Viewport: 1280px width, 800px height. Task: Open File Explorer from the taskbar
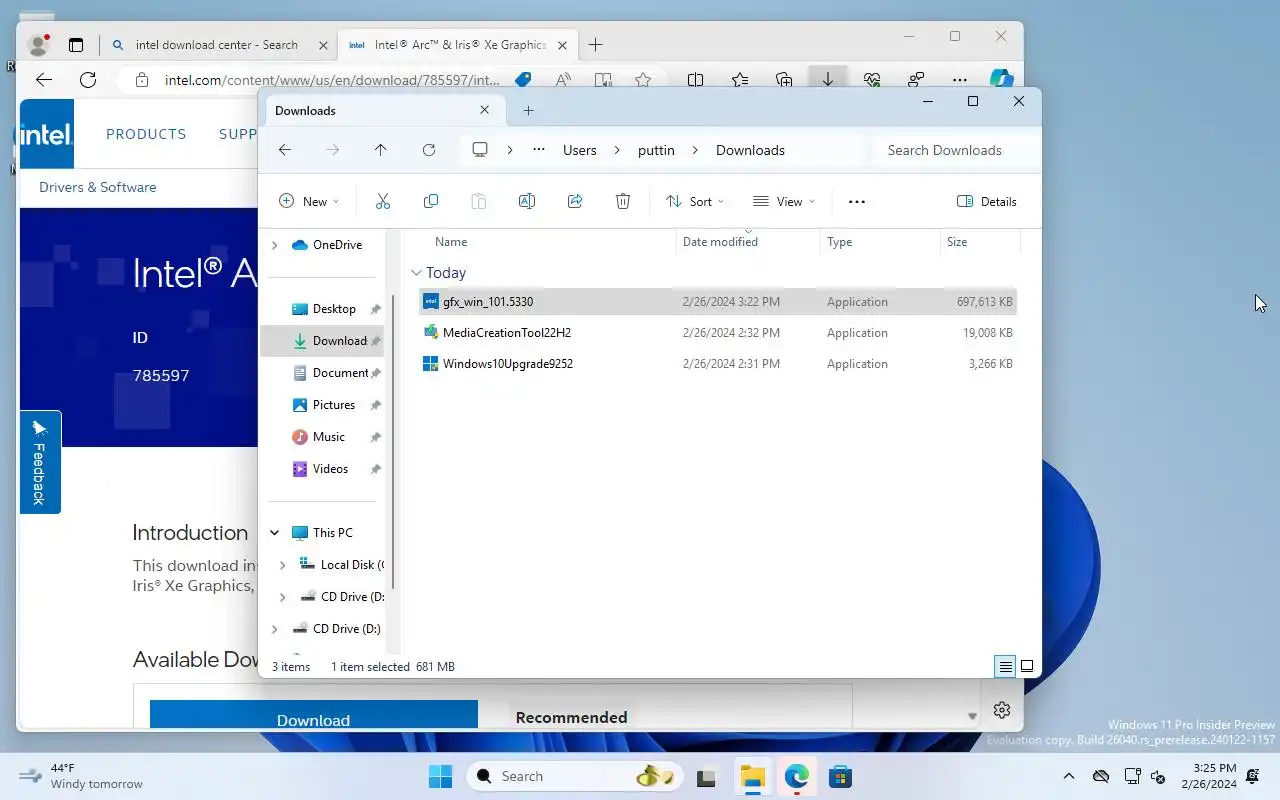click(x=752, y=776)
